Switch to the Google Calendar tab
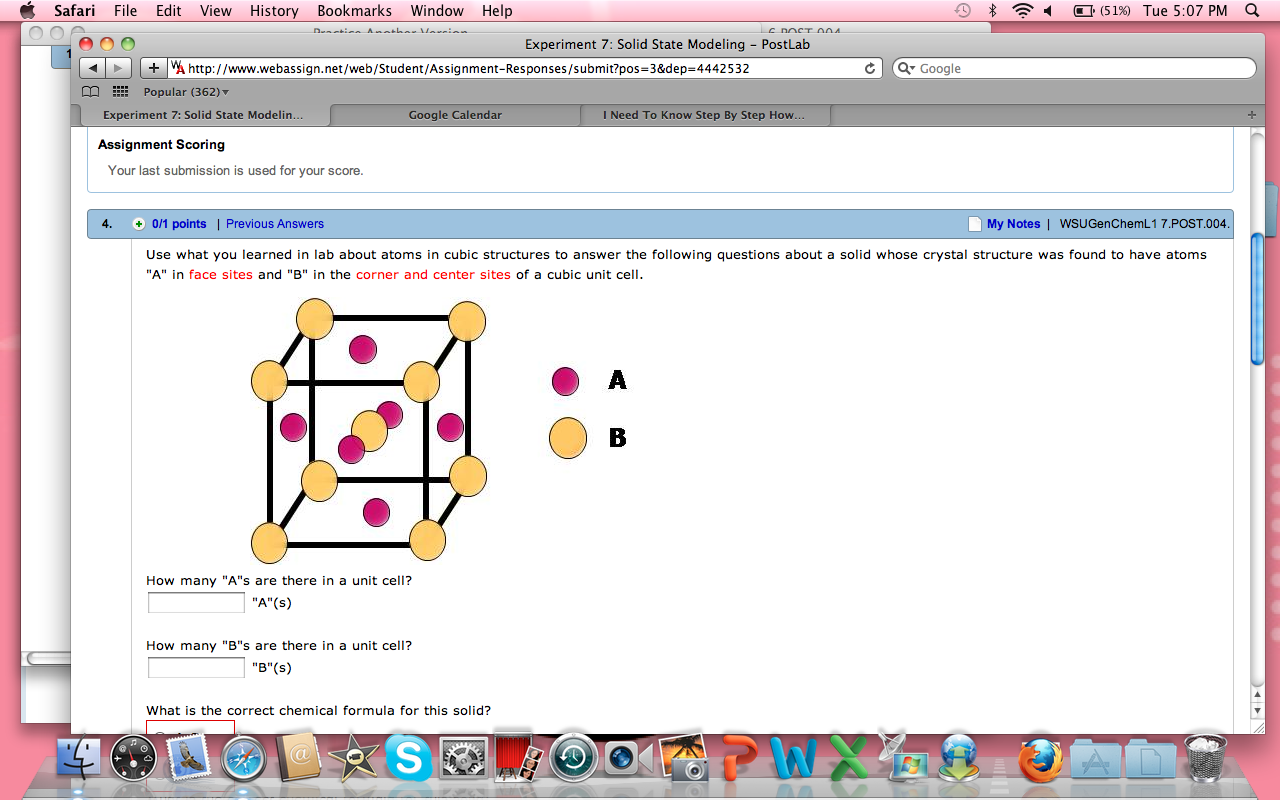 click(x=455, y=114)
